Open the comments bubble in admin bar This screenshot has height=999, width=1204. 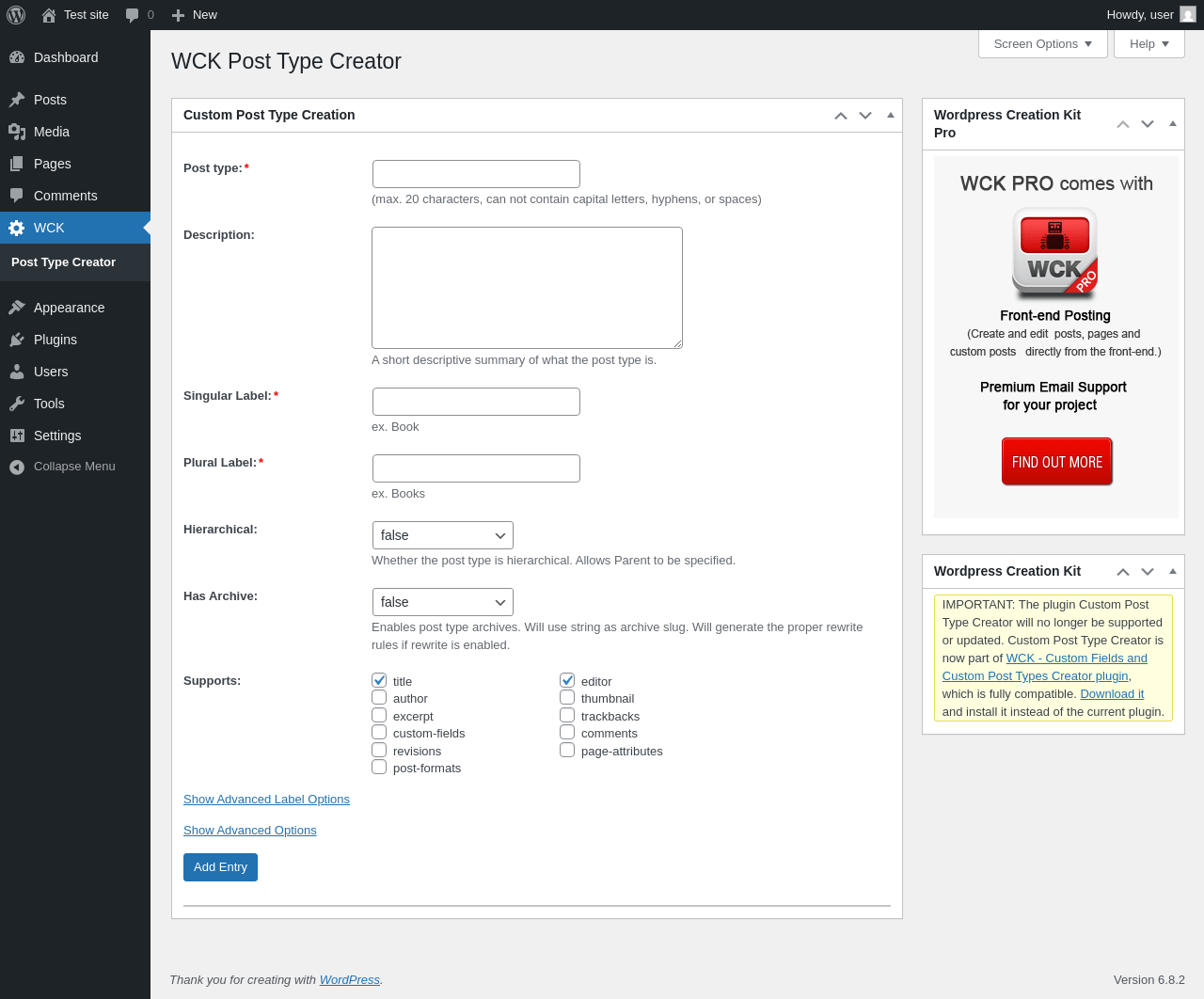[133, 15]
